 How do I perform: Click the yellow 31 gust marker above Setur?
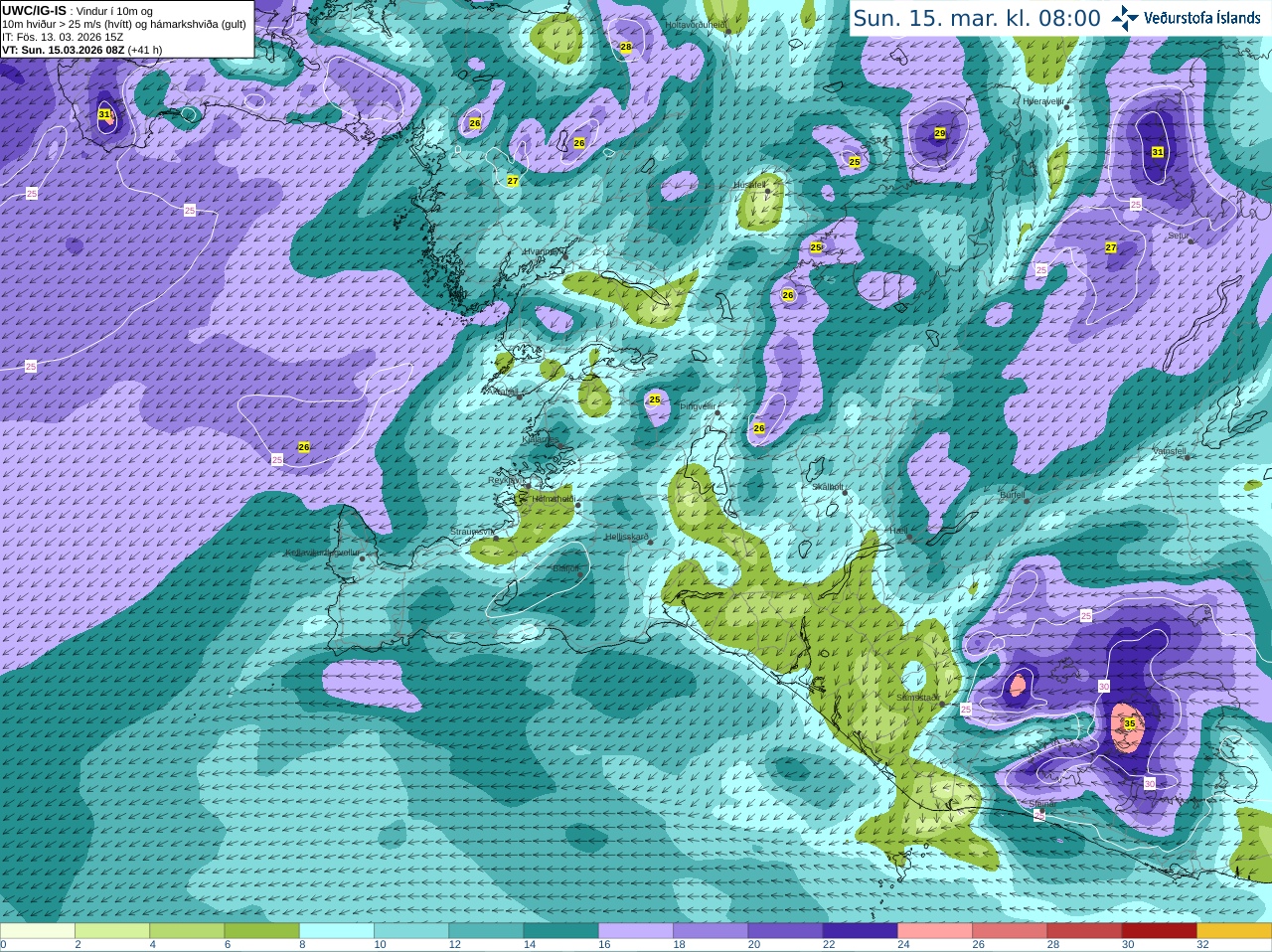[1158, 152]
